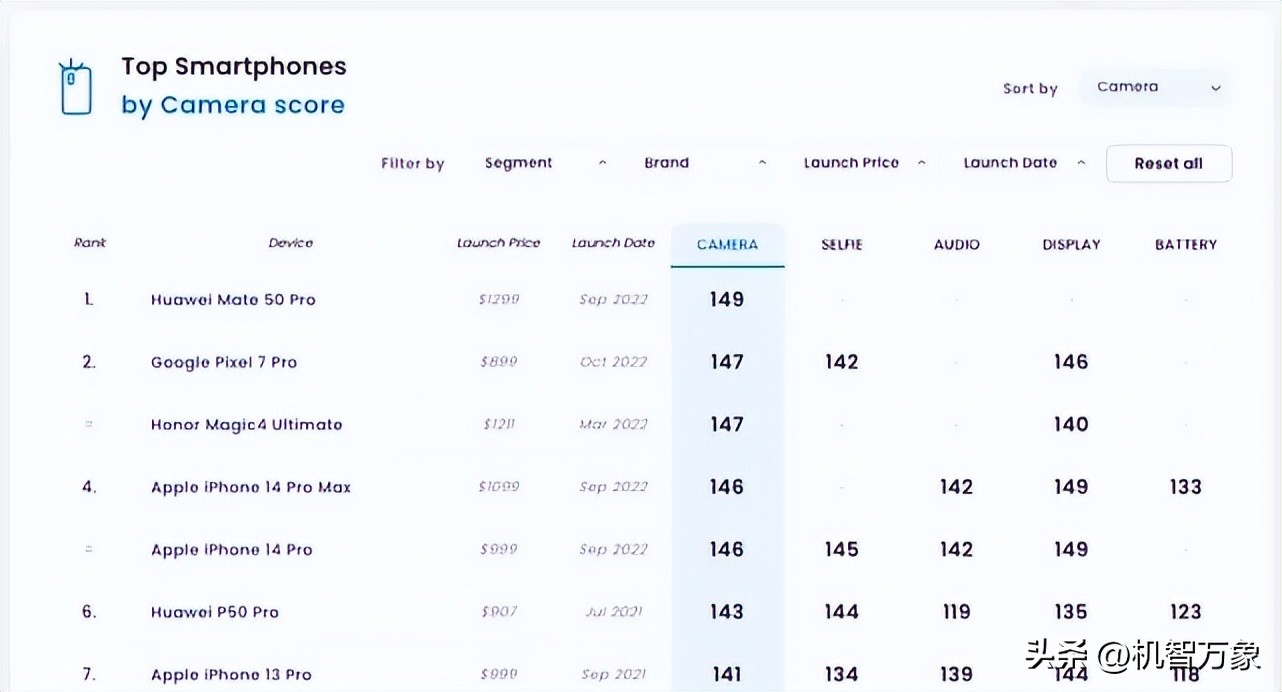Click camera score 143 for Huawei P50 Pro
The height and width of the screenshot is (692, 1282).
click(x=727, y=612)
